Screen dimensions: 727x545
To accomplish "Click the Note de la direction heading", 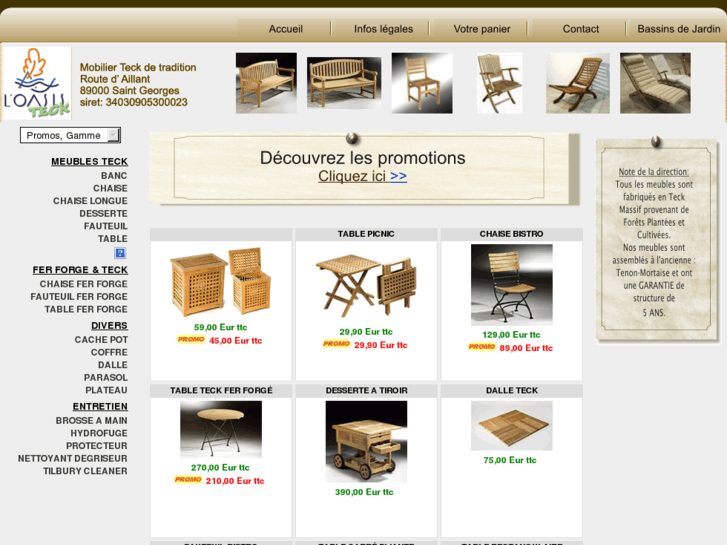I will 654,172.
